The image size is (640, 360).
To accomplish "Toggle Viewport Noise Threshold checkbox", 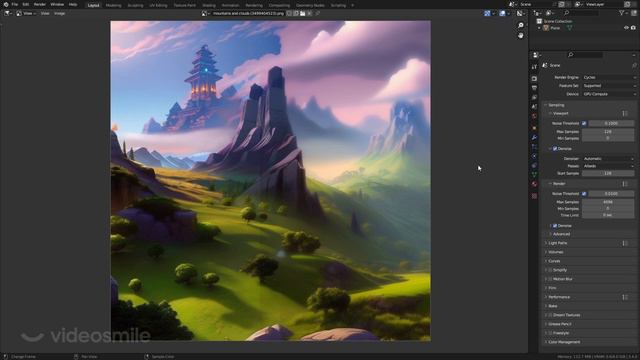I will pyautogui.click(x=584, y=123).
